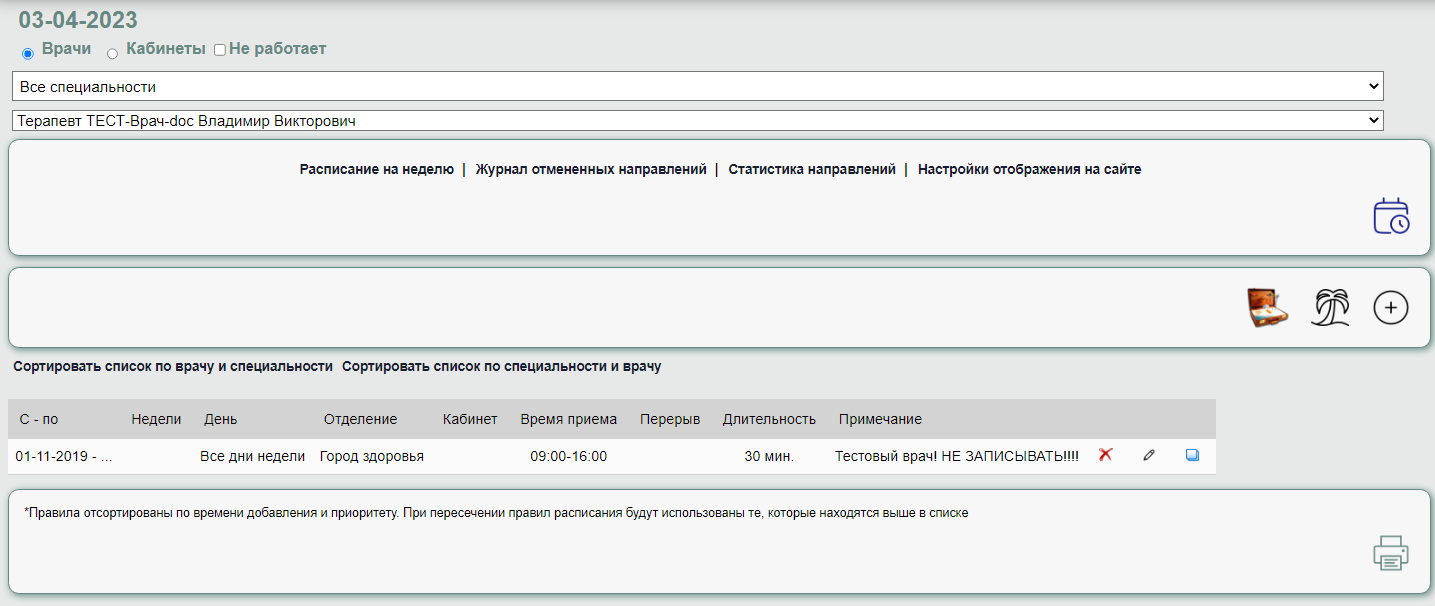Screen dimensions: 1435x606
Task: Open Журнал отмененных направлений
Action: [x=590, y=170]
